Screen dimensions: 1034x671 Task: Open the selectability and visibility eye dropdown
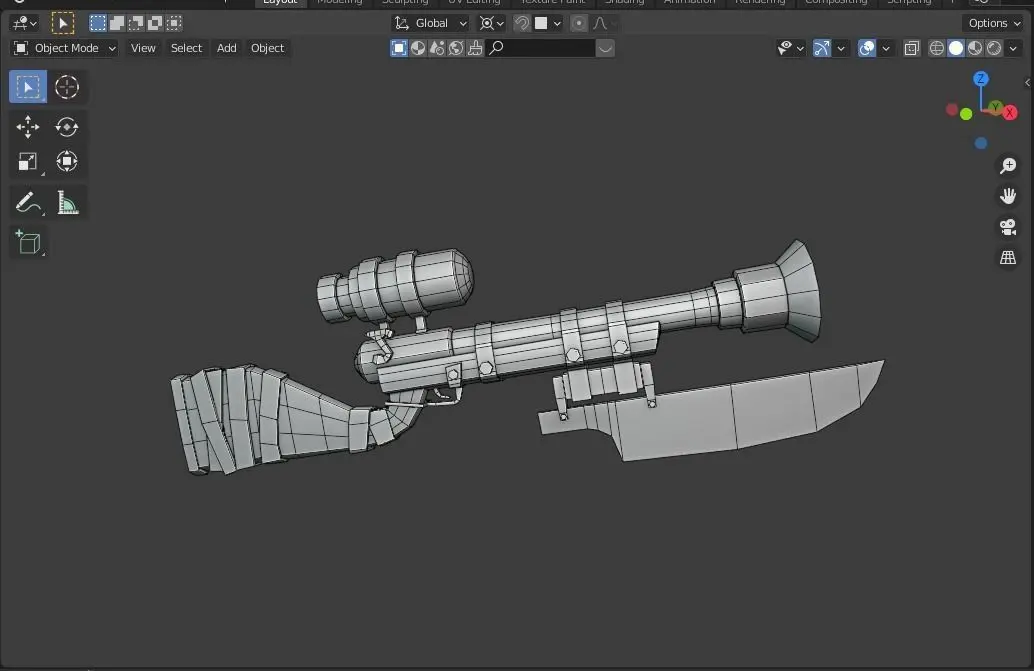coord(791,48)
